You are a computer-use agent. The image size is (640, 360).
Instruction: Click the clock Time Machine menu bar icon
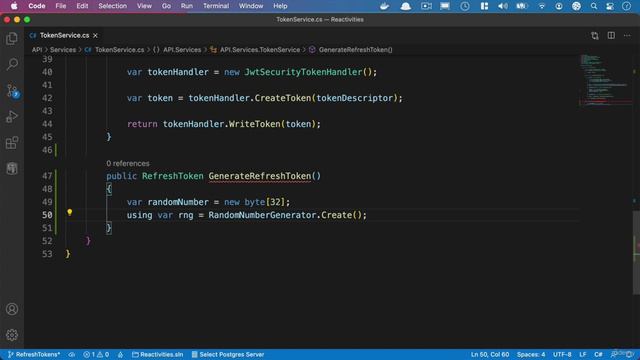(464, 6)
